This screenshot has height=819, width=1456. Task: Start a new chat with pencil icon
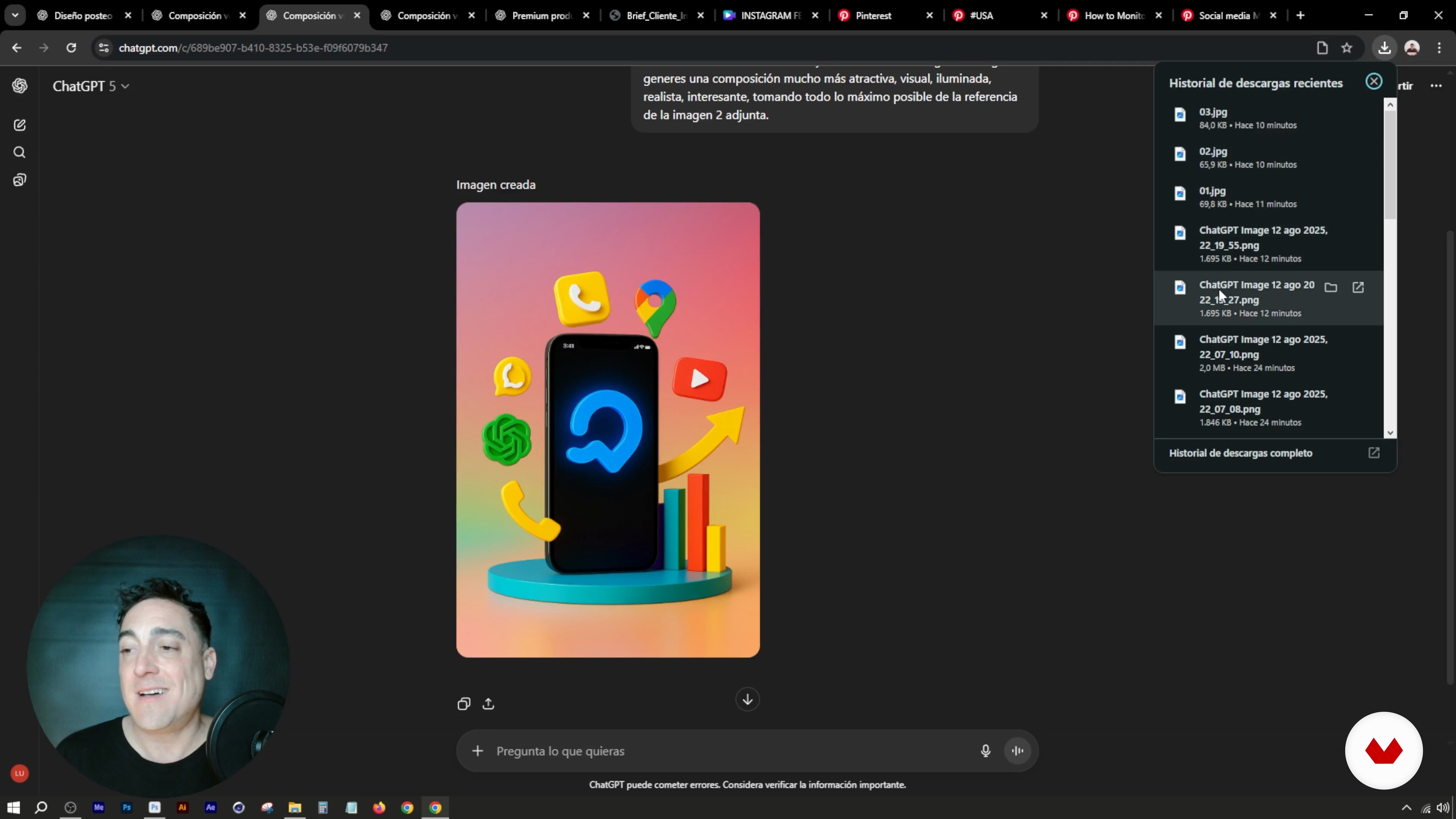click(x=20, y=125)
